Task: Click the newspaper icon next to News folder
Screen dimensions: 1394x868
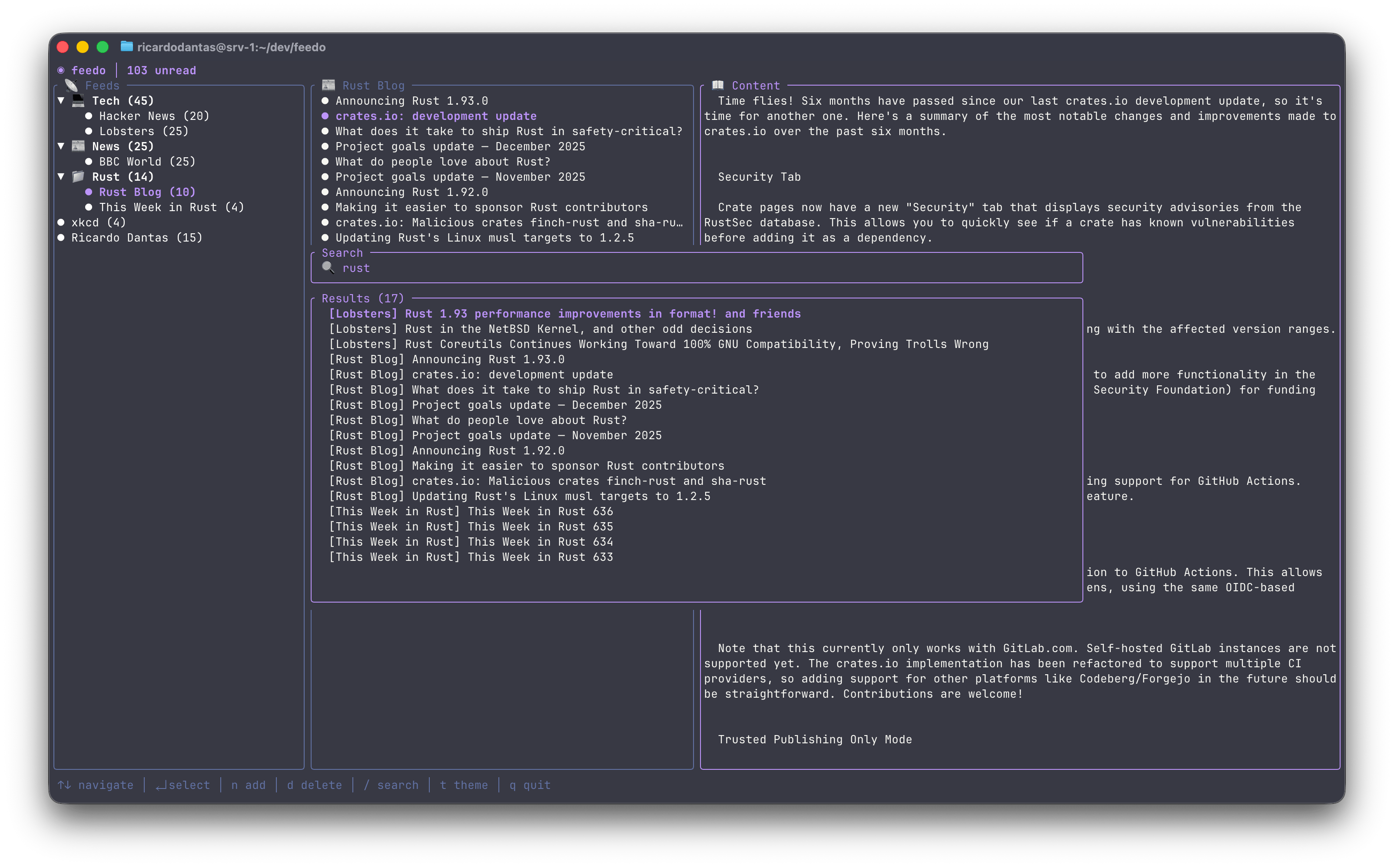Action: coord(79,146)
